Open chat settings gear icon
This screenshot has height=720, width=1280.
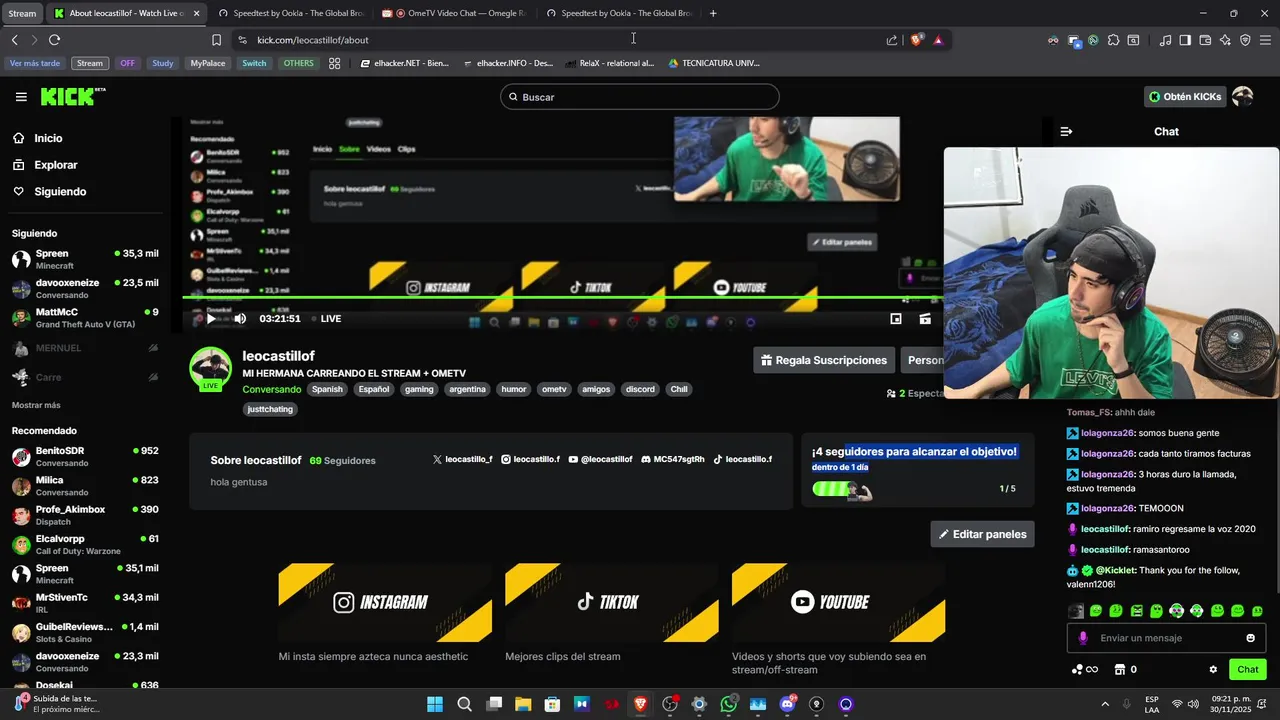(1213, 670)
